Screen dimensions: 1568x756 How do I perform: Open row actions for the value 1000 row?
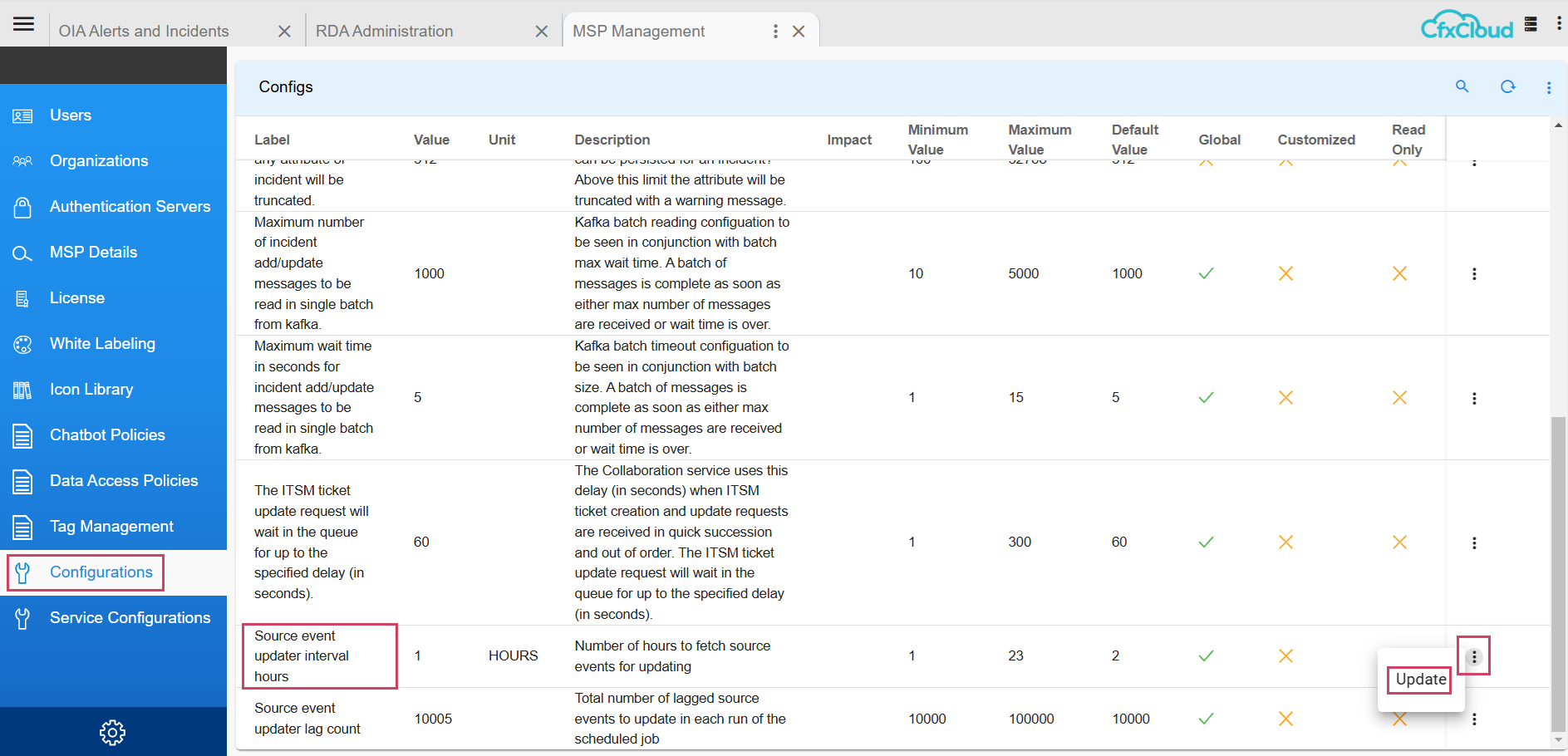coord(1474,273)
